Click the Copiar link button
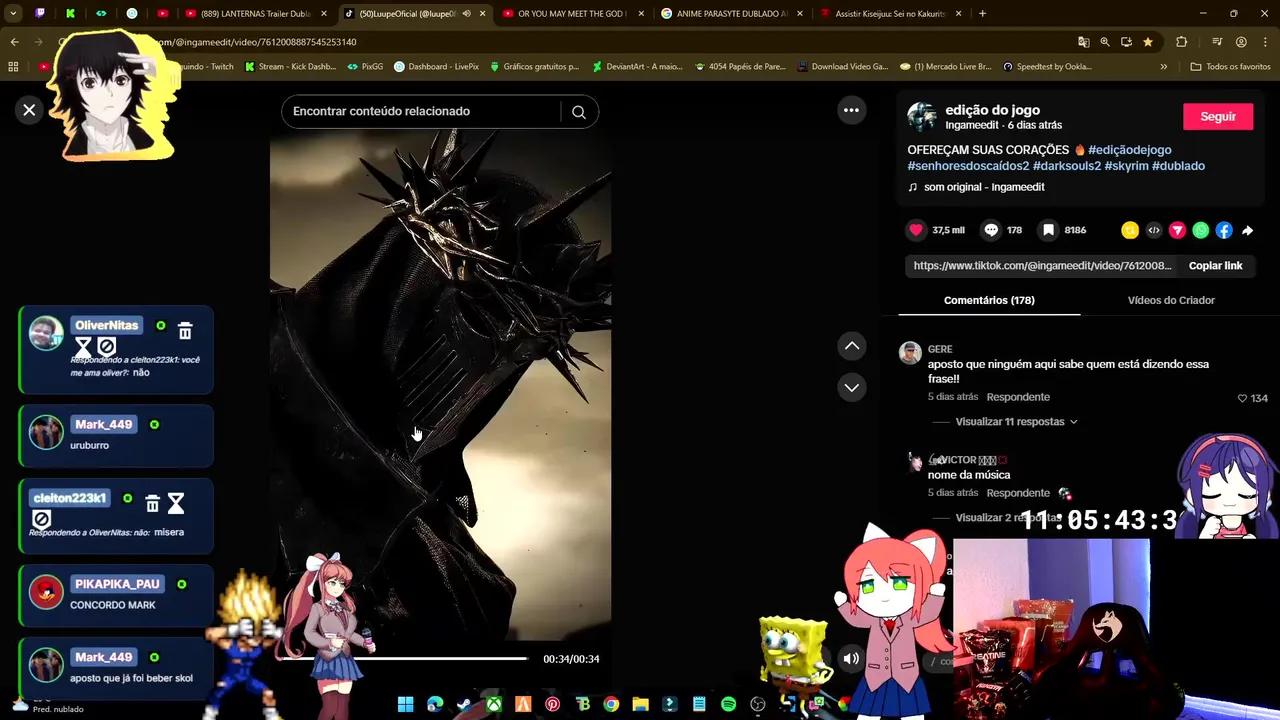 (1215, 266)
